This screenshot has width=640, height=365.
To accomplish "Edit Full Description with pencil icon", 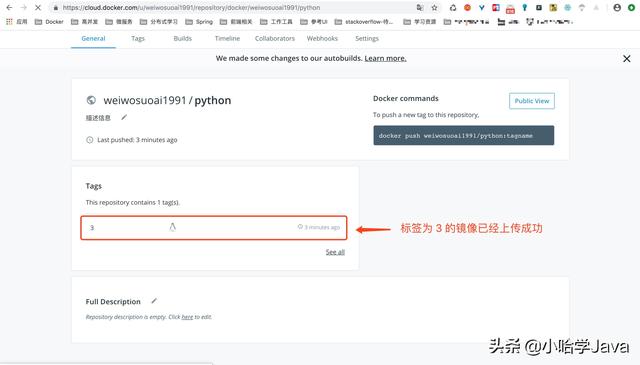I will click(154, 301).
